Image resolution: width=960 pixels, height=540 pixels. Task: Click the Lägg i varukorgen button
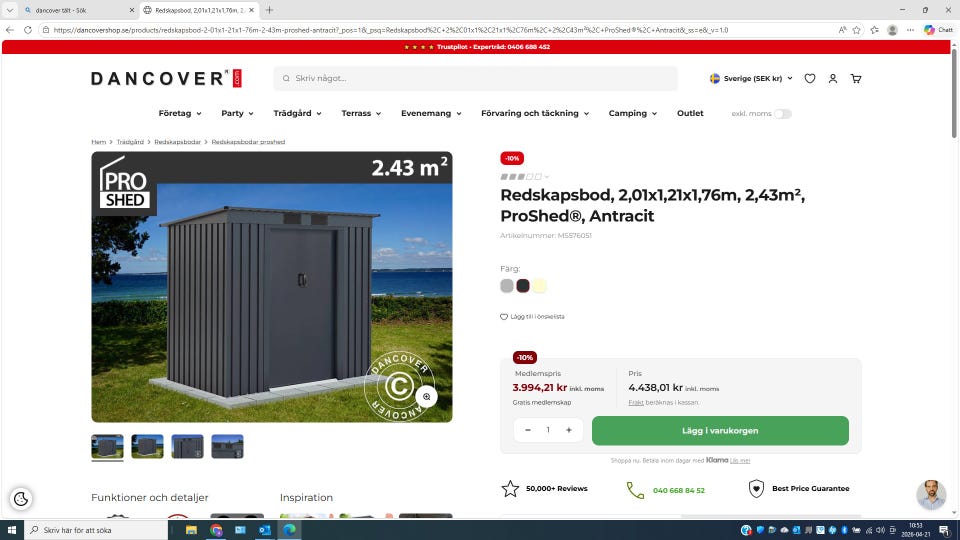(x=720, y=430)
